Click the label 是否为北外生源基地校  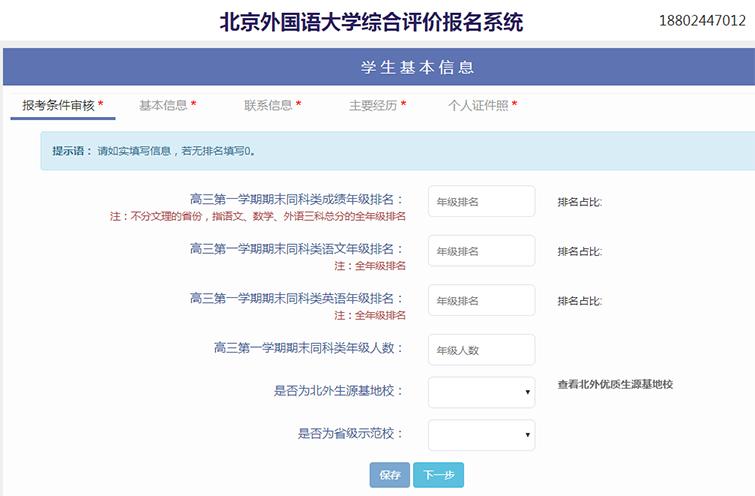click(x=338, y=391)
